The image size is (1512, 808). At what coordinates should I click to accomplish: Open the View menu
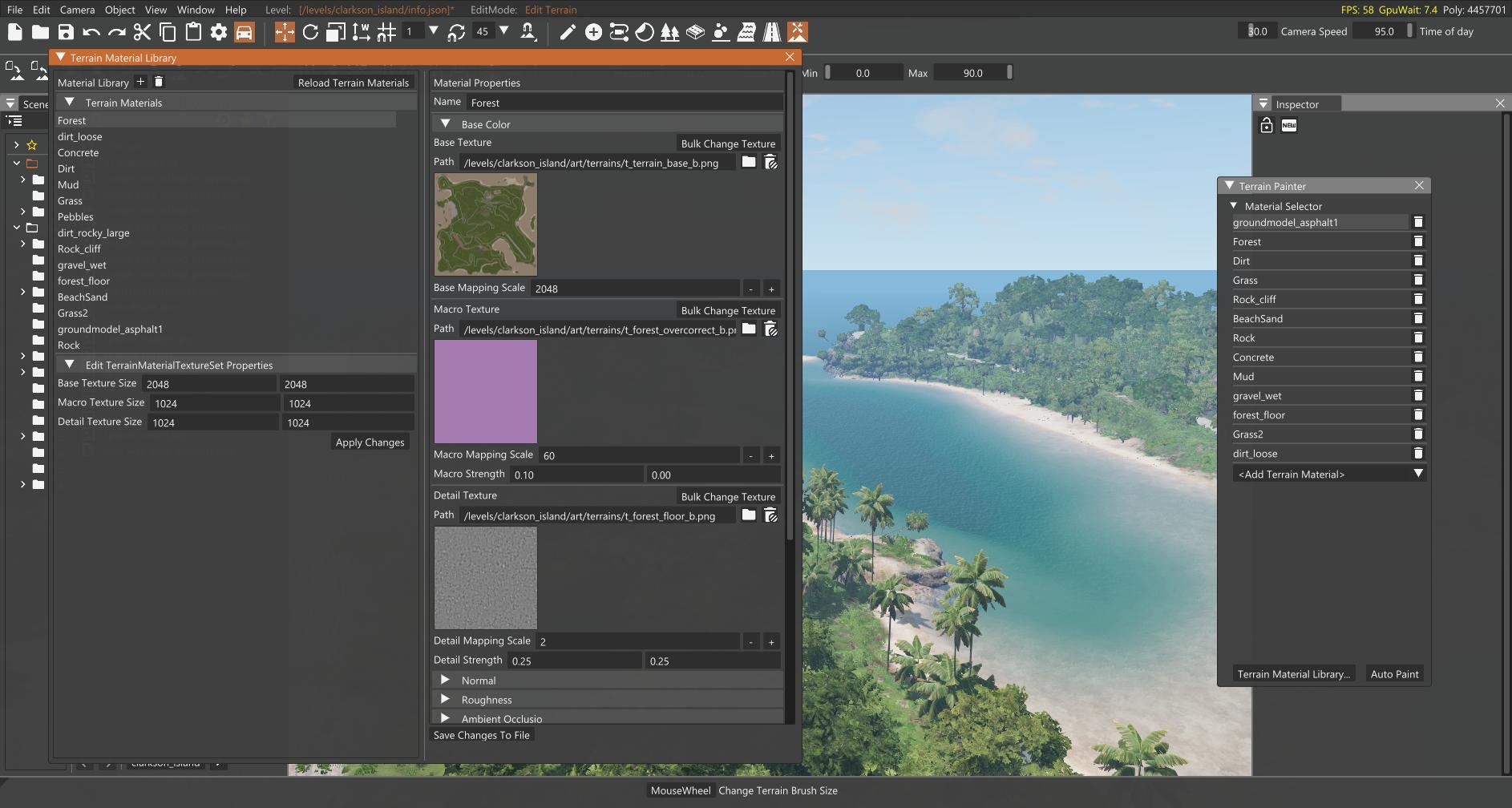(156, 10)
